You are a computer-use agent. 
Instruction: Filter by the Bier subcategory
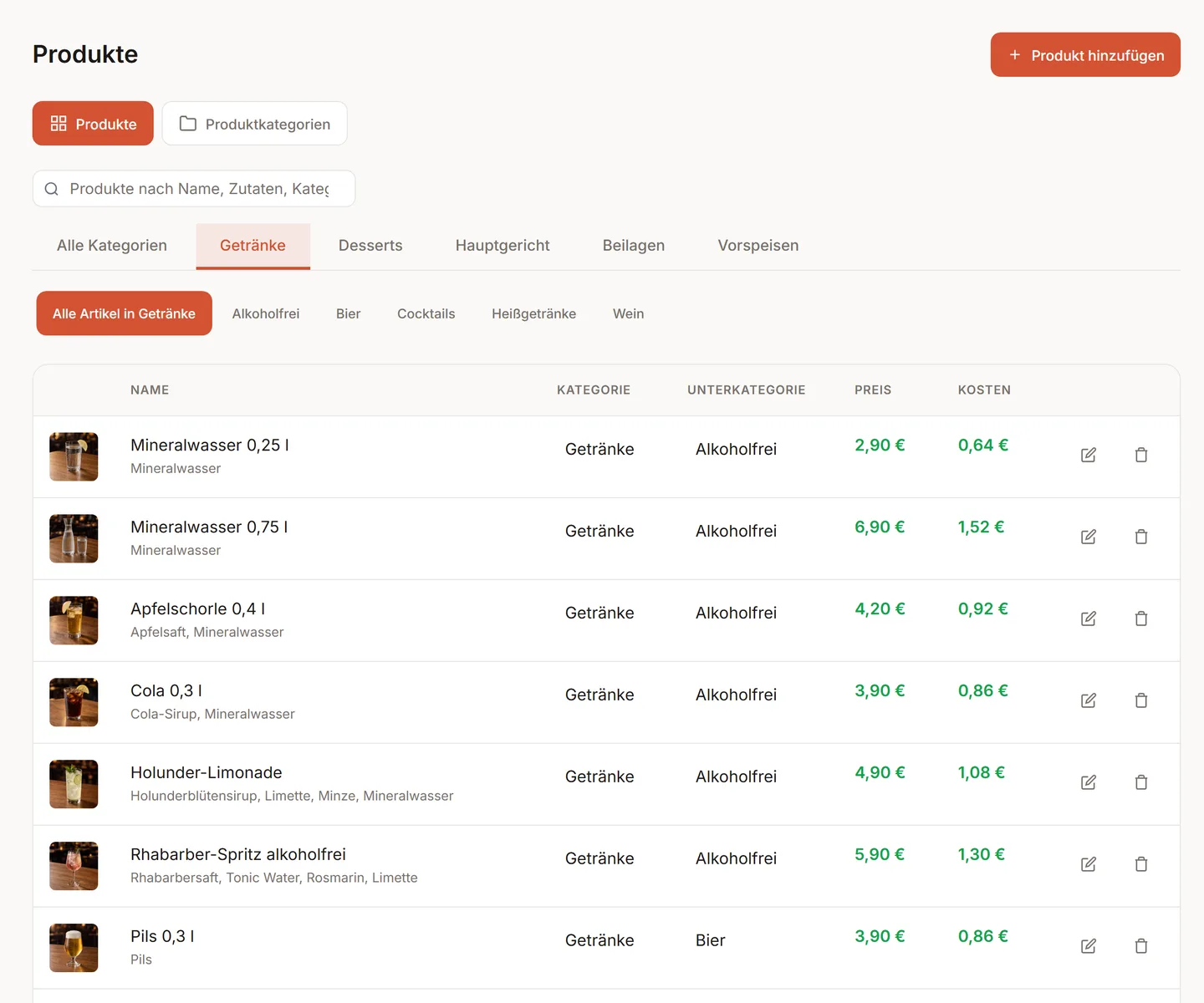[x=348, y=313]
